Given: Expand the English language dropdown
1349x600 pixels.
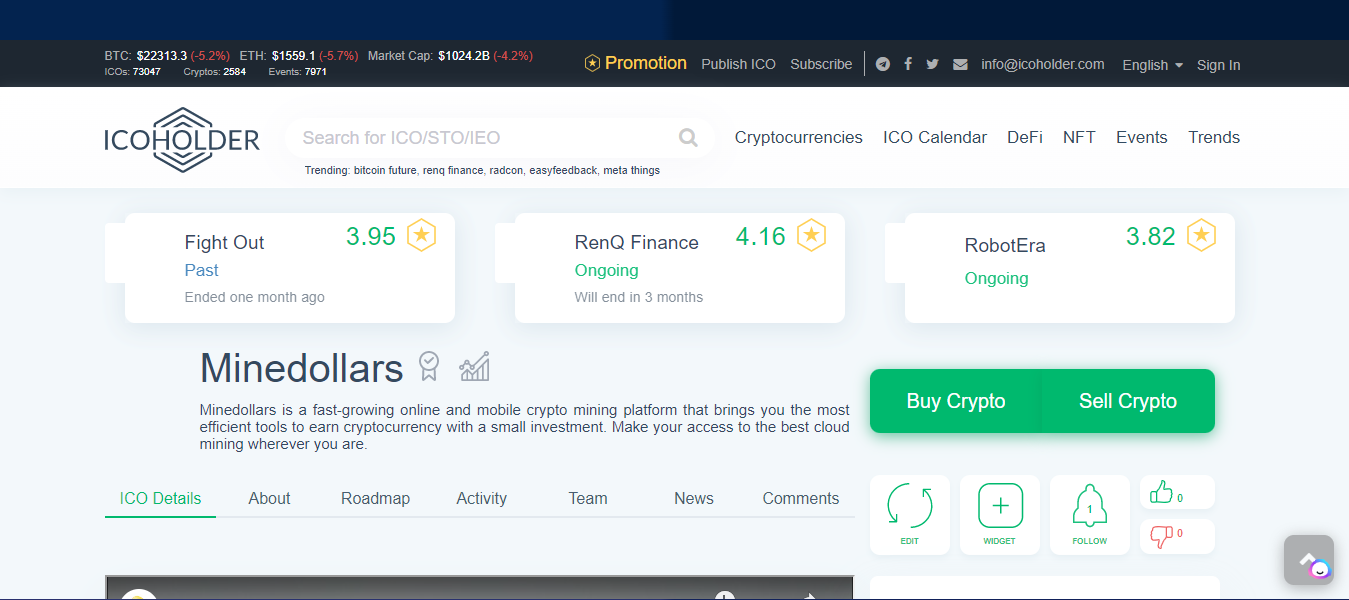Looking at the screenshot, I should [x=1152, y=65].
